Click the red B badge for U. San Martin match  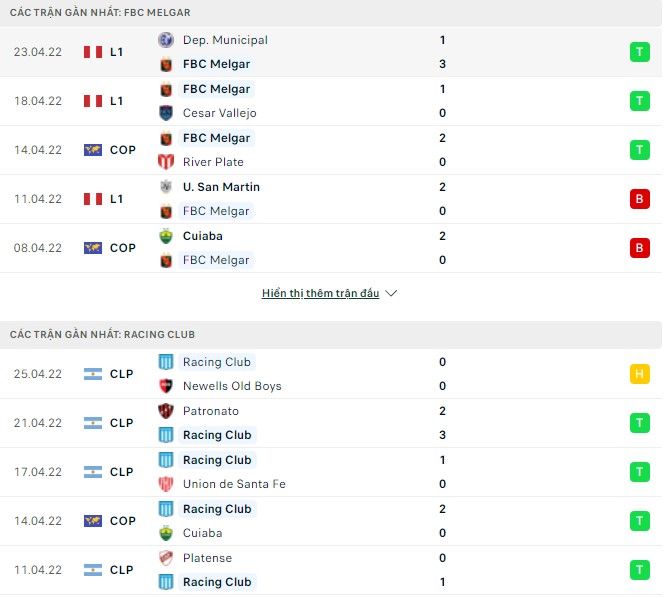pyautogui.click(x=639, y=199)
